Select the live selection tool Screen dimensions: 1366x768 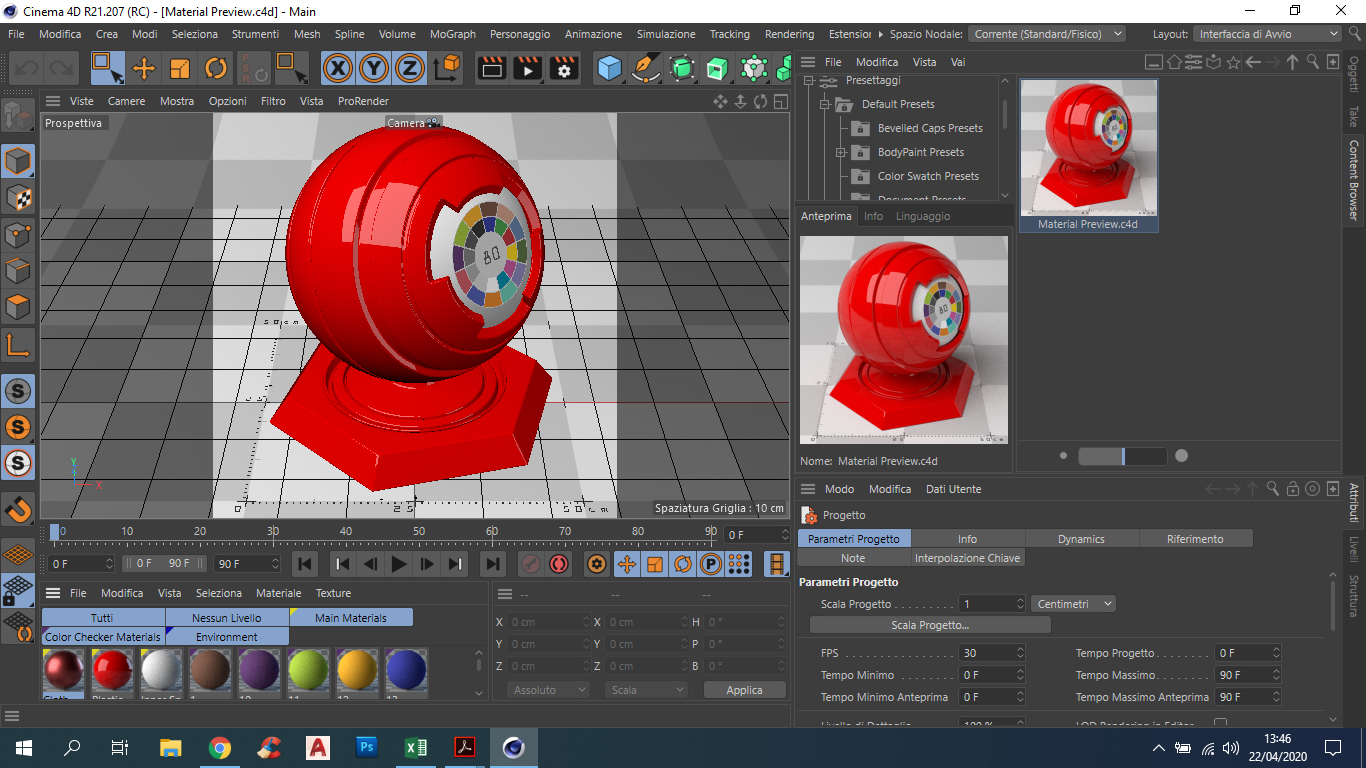(x=108, y=68)
